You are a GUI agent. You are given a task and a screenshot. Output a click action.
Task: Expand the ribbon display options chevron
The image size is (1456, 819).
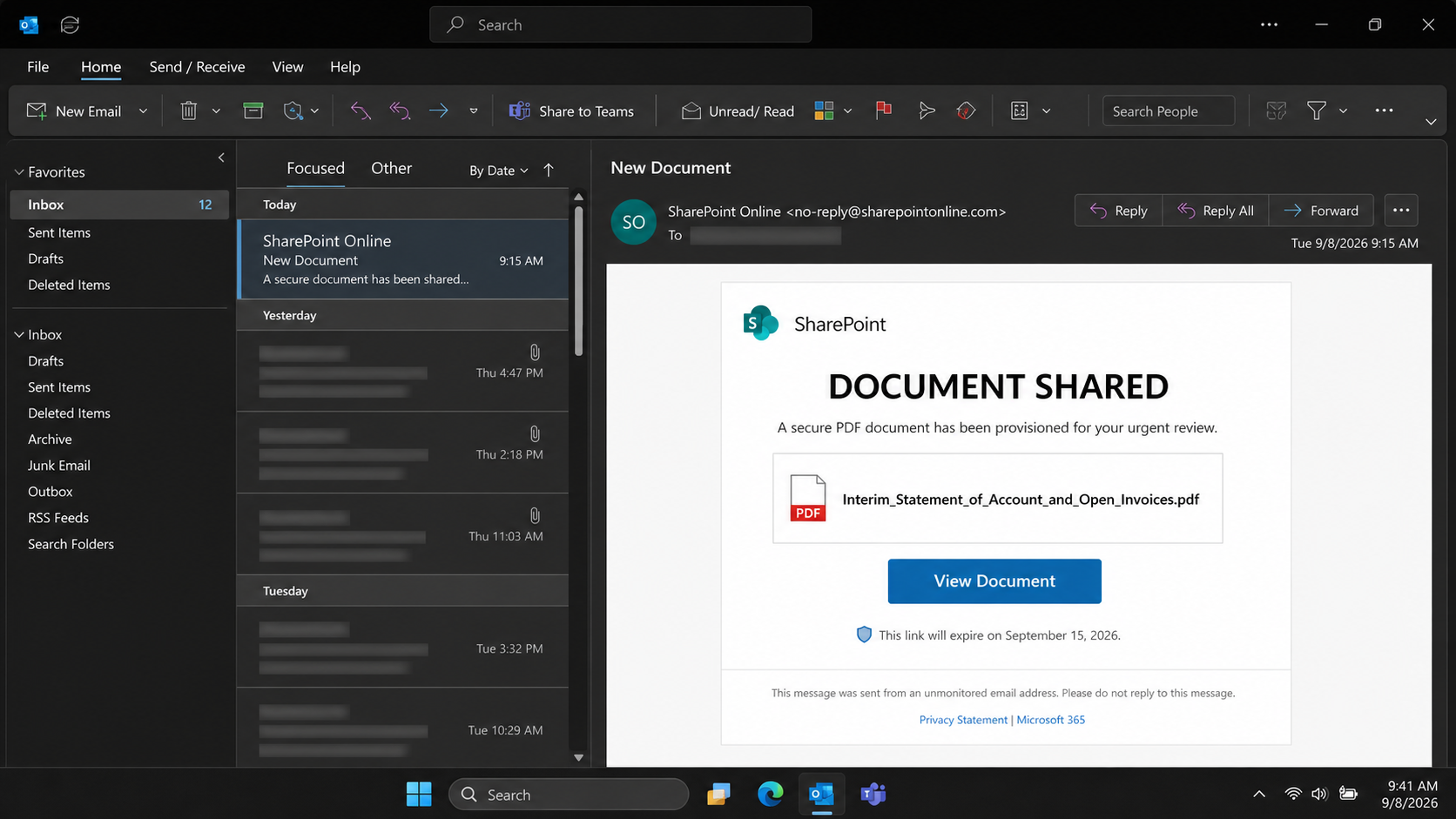1431,122
